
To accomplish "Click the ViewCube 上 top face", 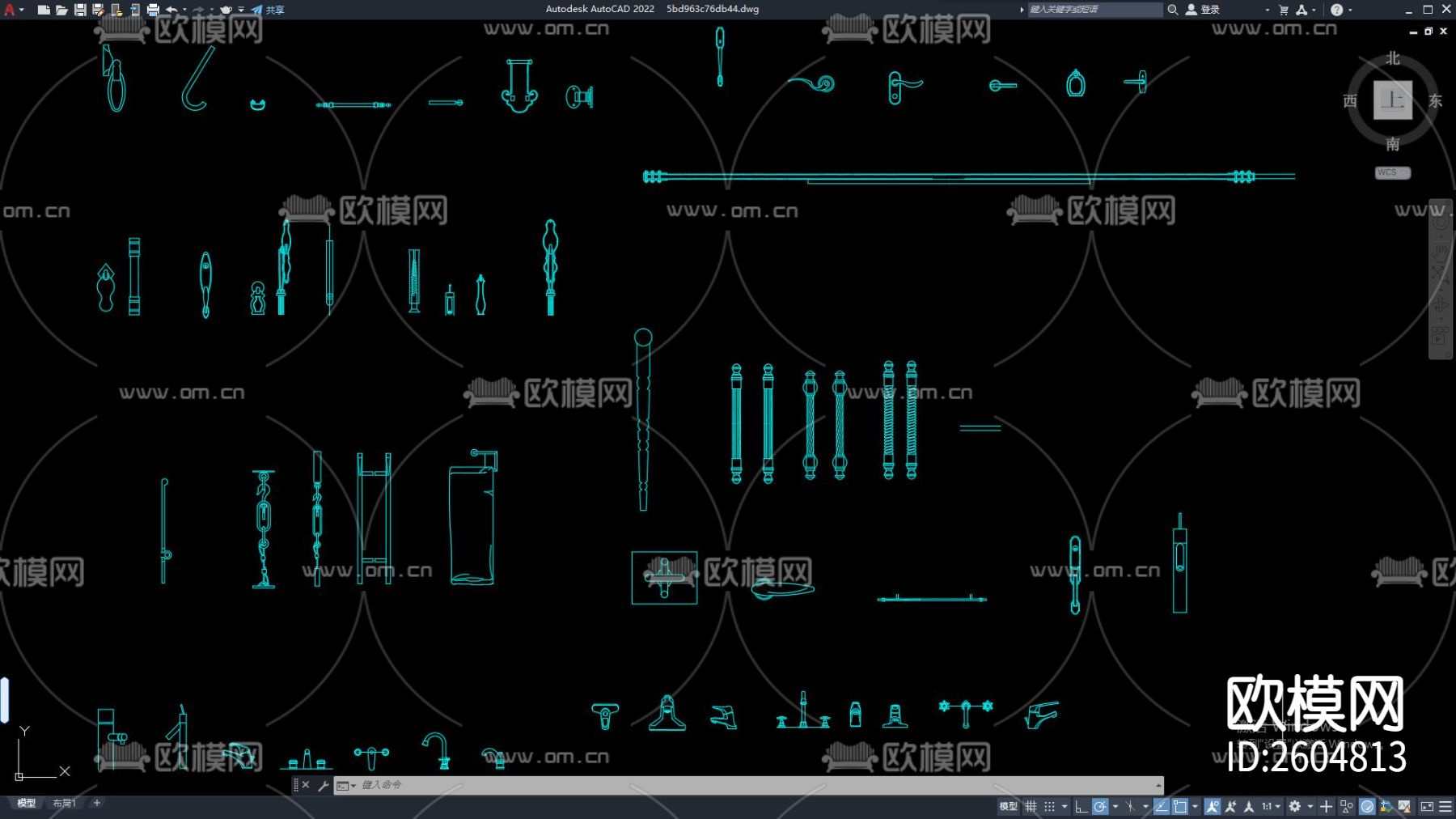I will (1392, 100).
